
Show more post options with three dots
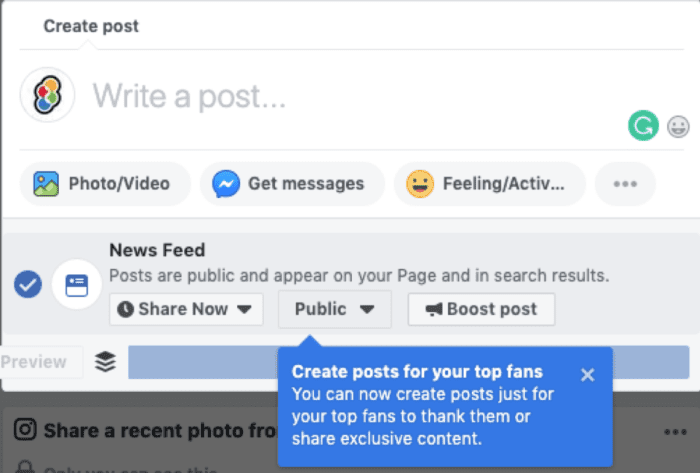coord(625,184)
